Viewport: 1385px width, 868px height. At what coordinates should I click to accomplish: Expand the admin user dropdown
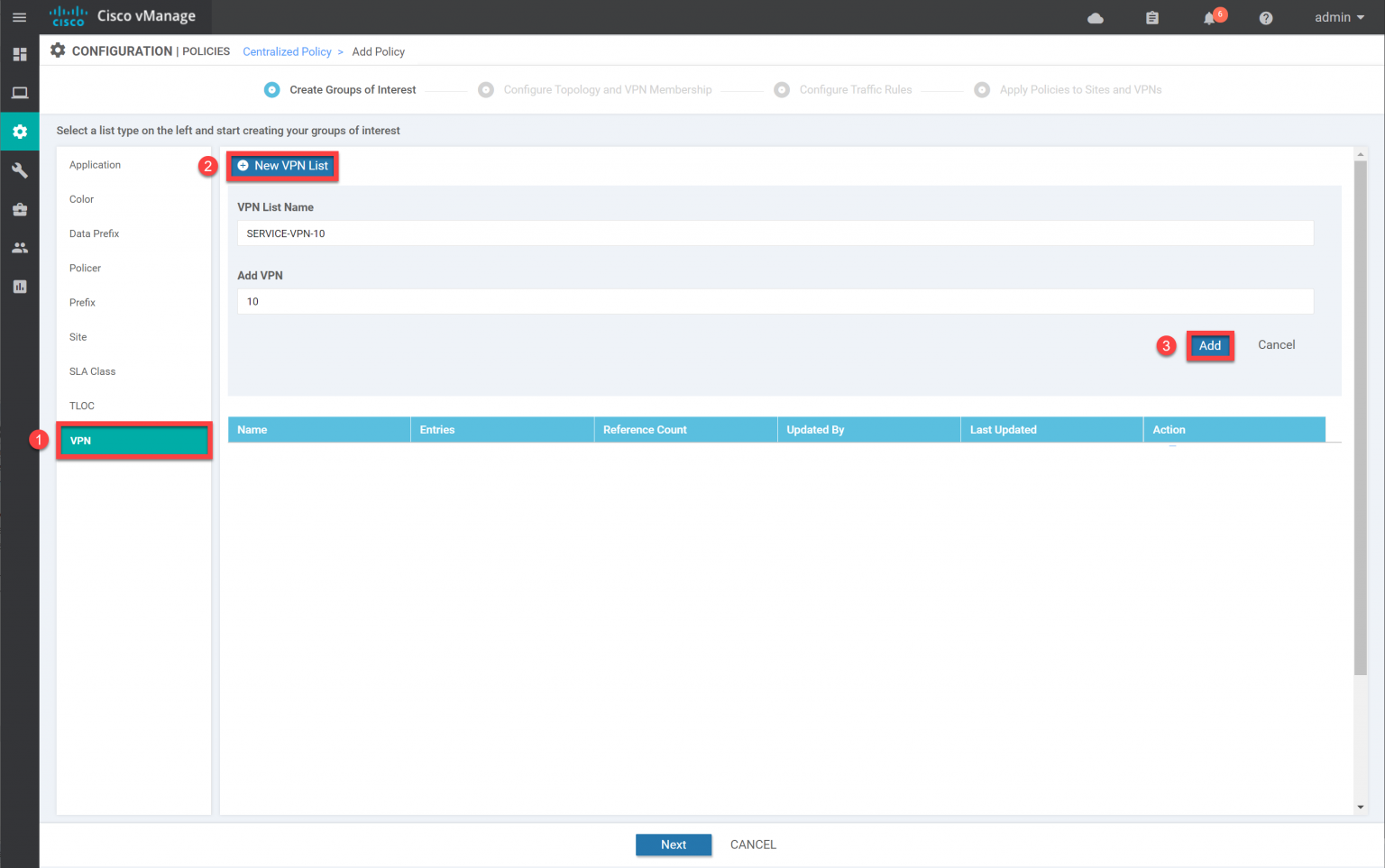click(1339, 17)
